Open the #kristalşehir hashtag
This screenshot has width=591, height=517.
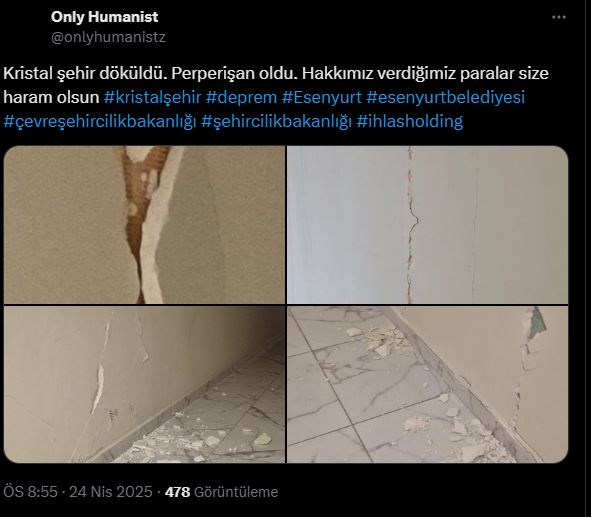pos(152,97)
